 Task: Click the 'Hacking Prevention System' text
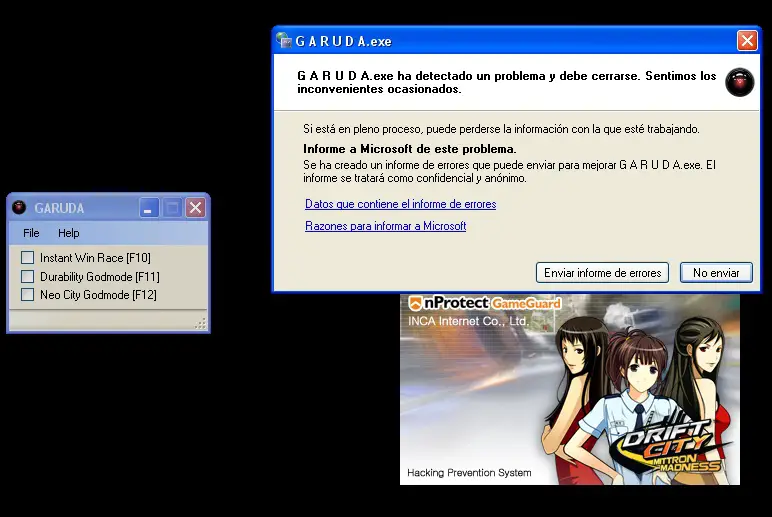pos(469,473)
